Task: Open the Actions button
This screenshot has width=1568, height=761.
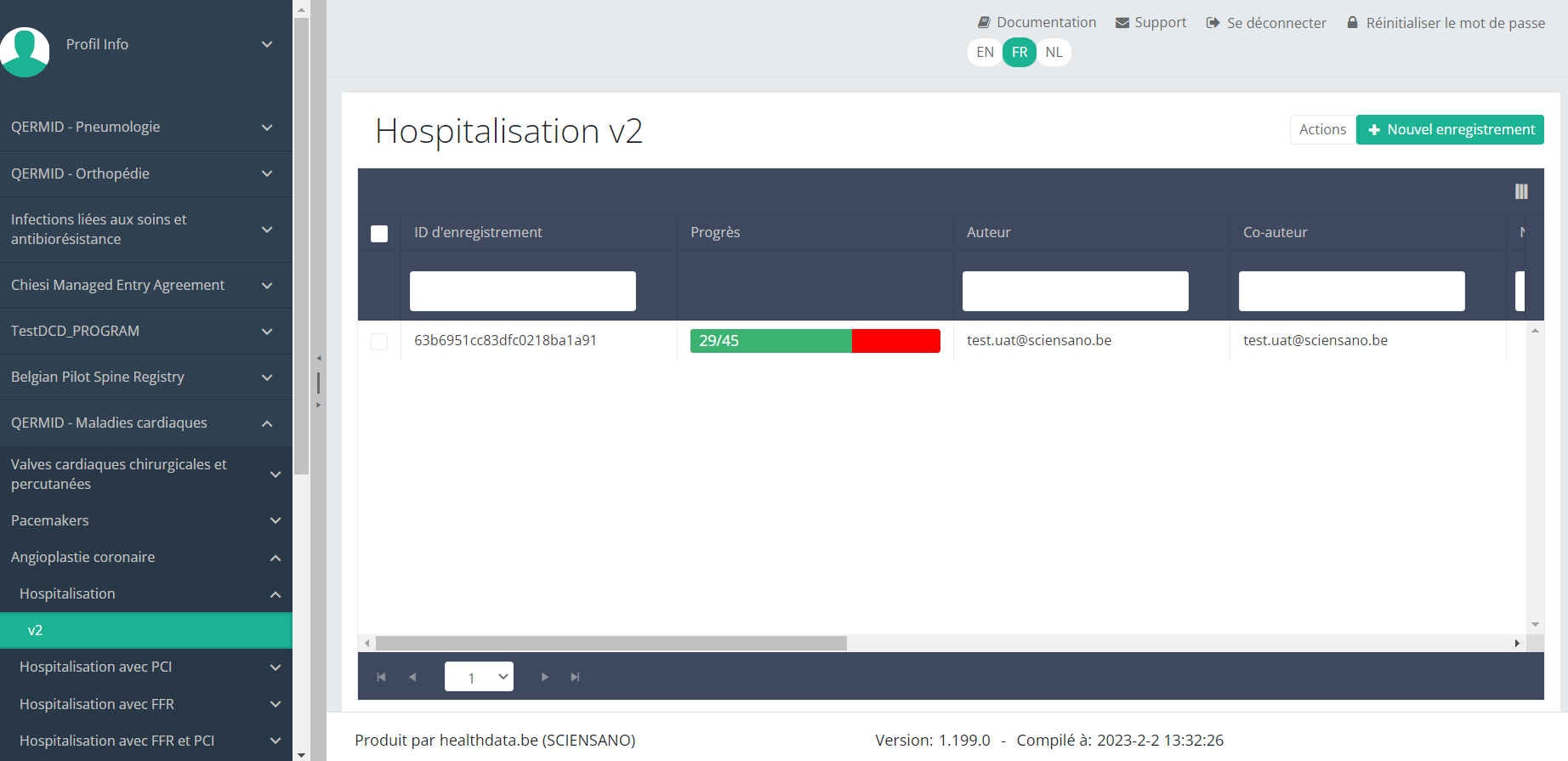Action: click(x=1322, y=130)
